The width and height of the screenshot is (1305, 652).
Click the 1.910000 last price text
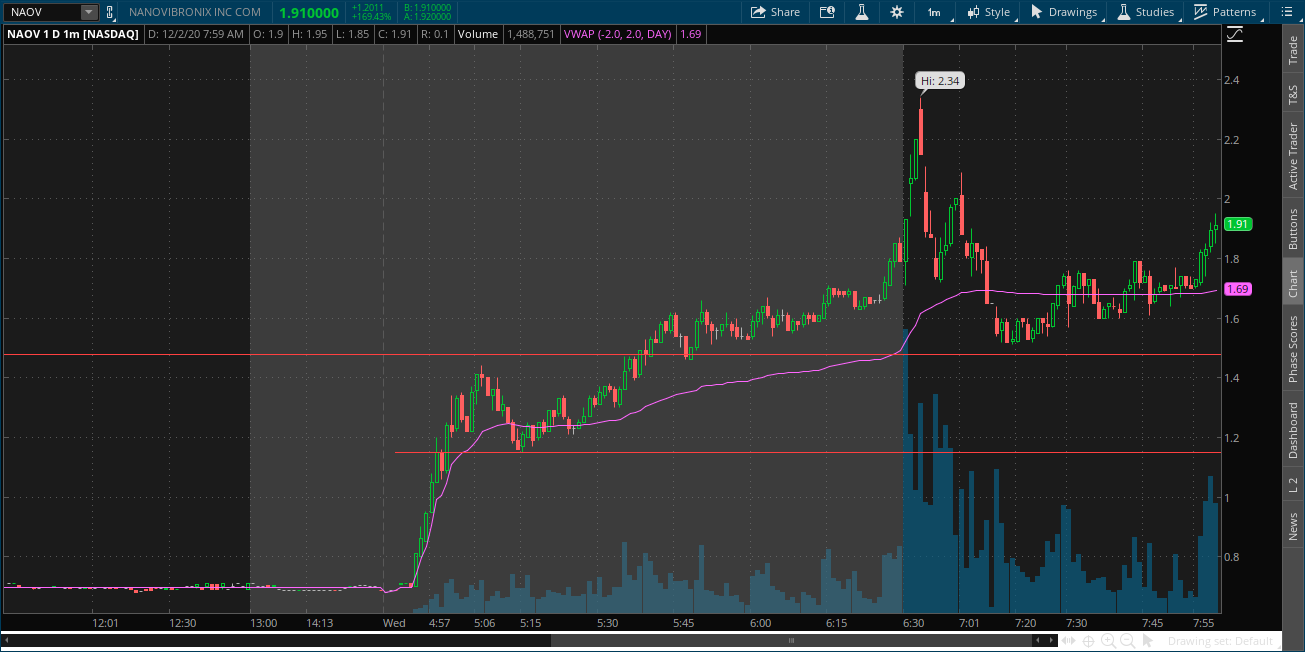point(309,13)
